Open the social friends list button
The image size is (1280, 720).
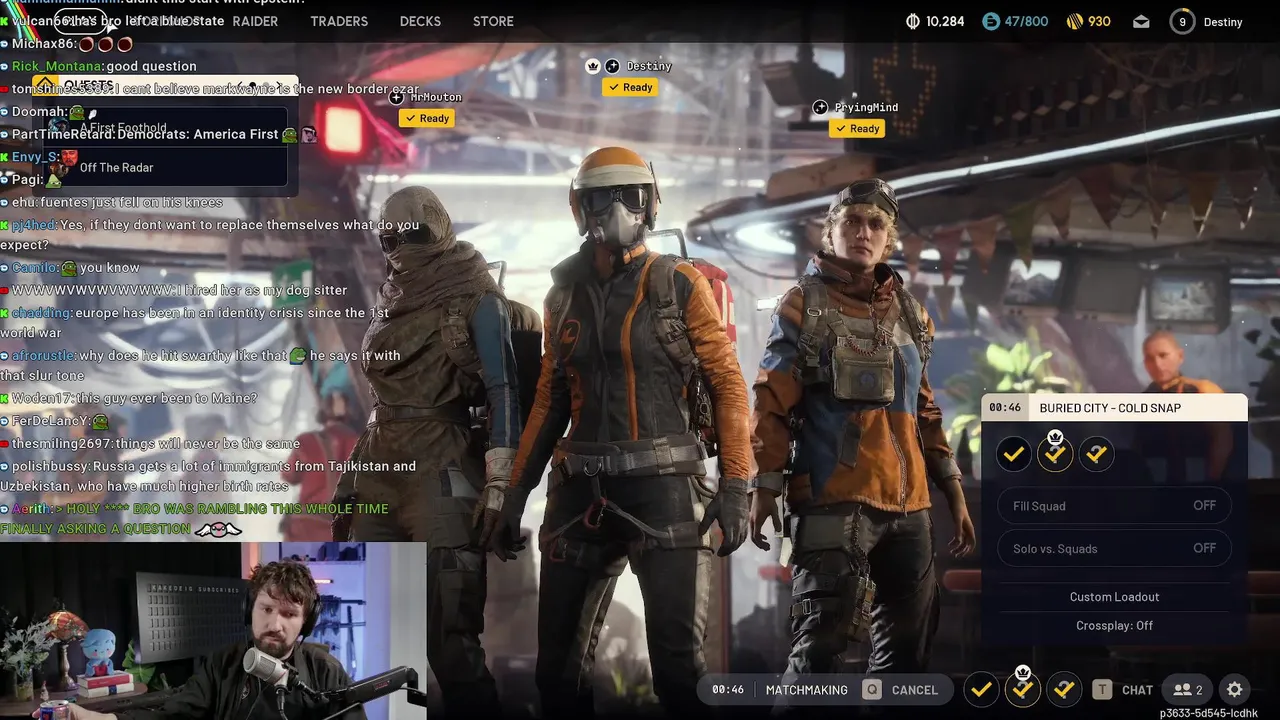1188,689
